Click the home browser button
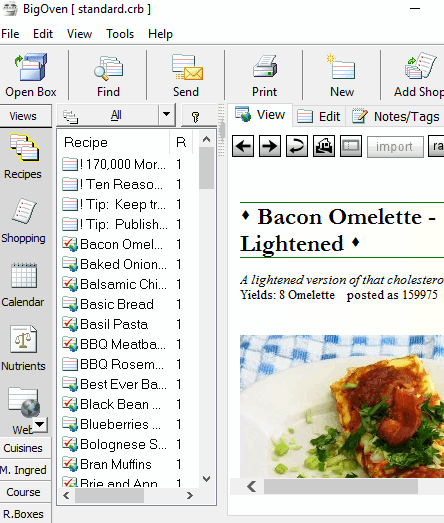 324,146
